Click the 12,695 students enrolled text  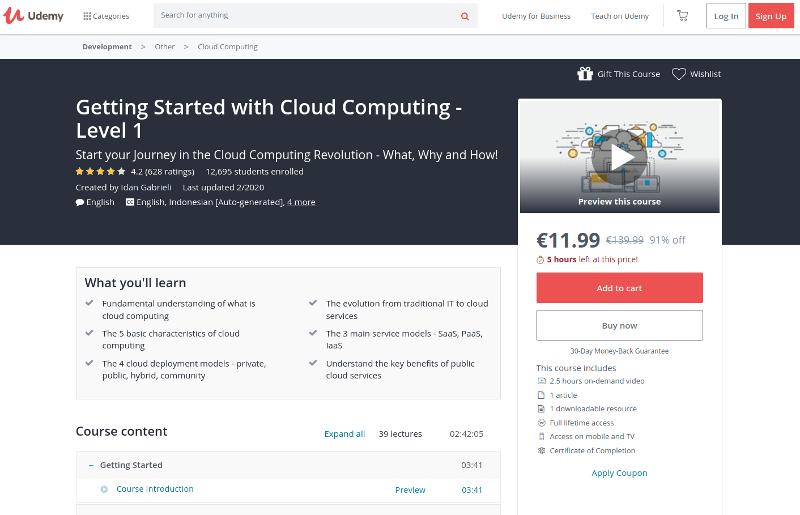255,171
